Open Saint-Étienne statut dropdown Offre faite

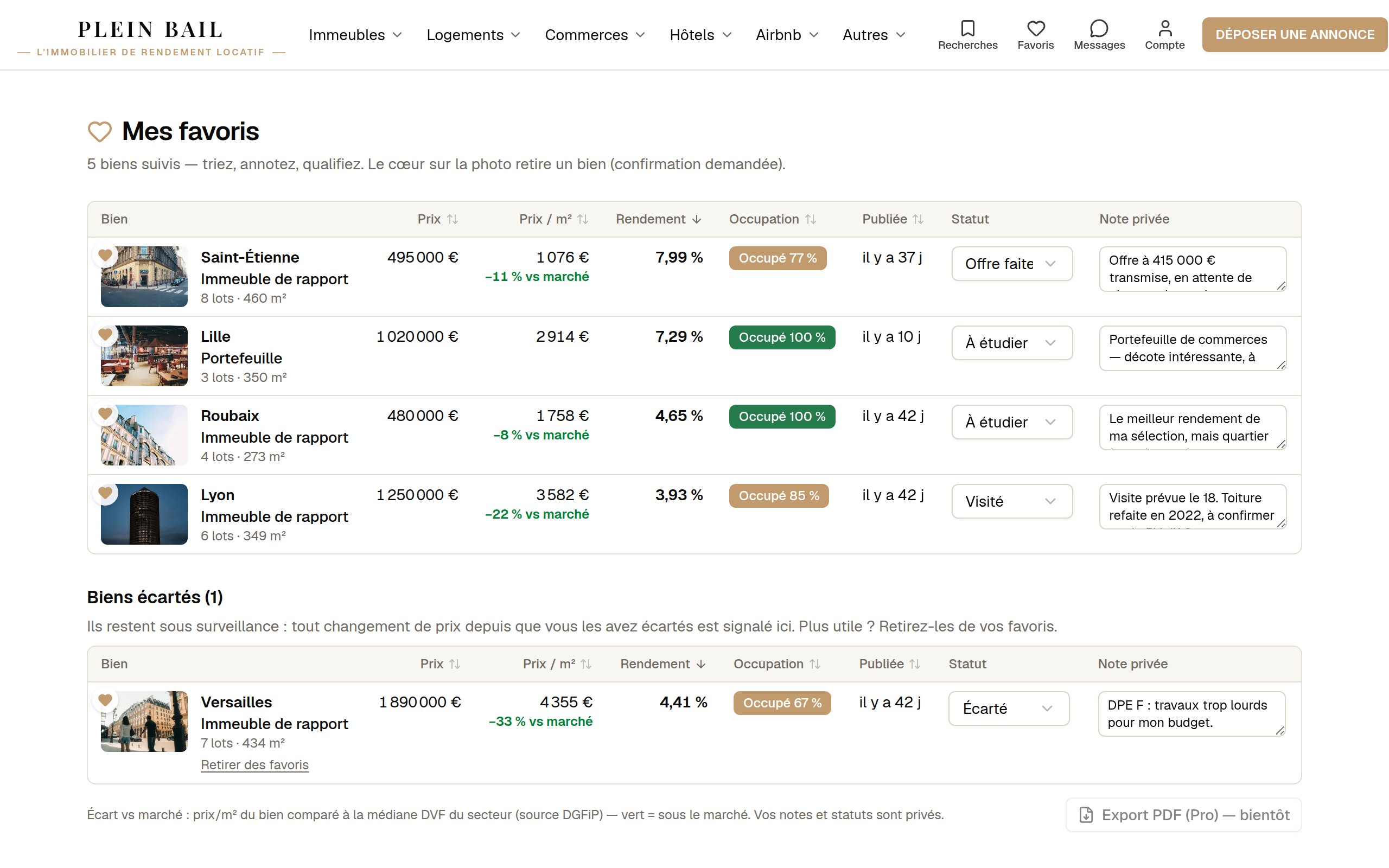coord(1012,264)
